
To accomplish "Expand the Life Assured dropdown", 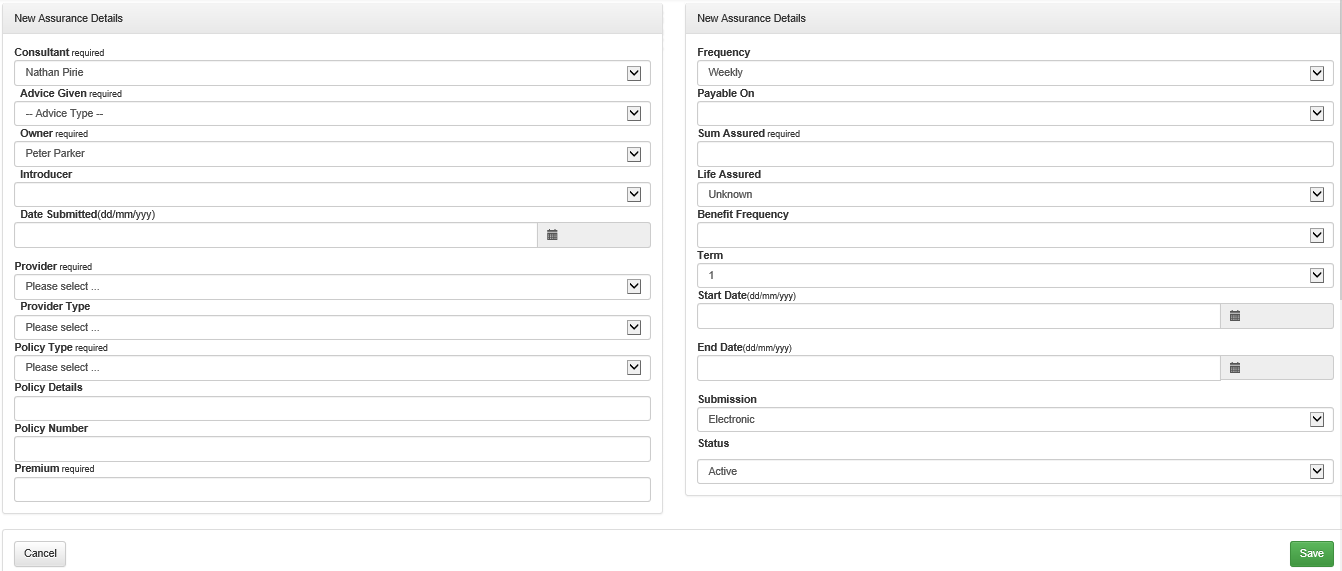I will click(x=1015, y=195).
